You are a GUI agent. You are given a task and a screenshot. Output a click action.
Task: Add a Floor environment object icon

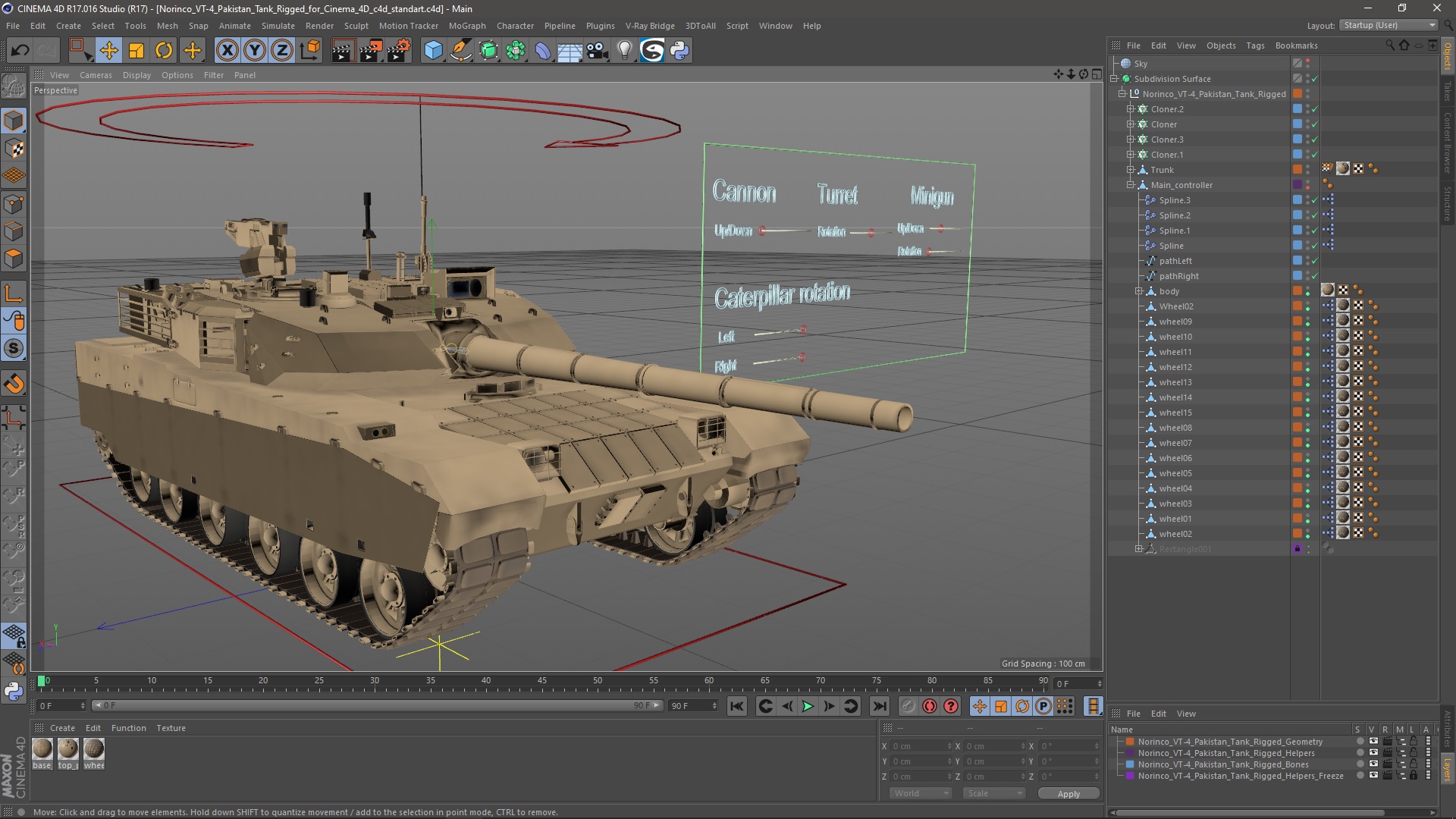[570, 51]
